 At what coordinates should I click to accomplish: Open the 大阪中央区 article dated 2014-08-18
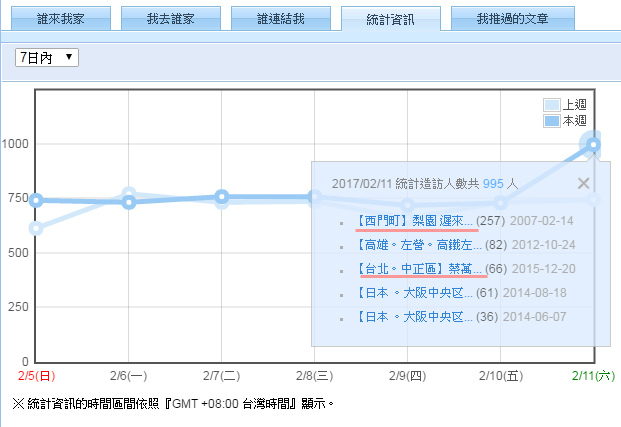(x=414, y=293)
